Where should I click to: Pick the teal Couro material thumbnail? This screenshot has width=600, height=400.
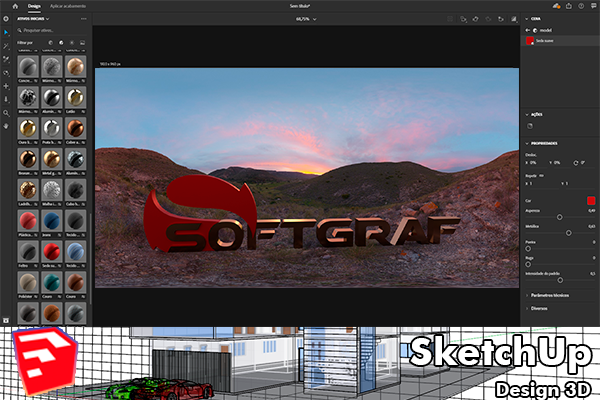pos(52,282)
